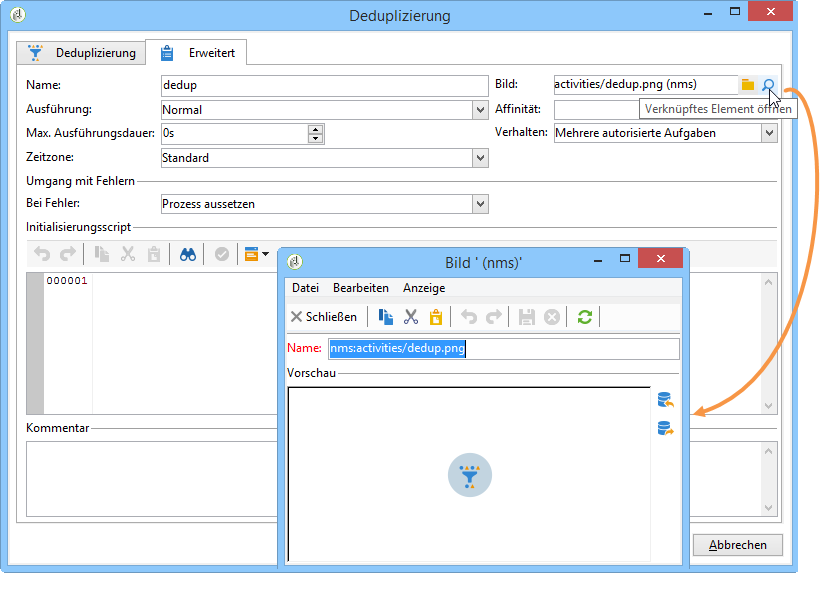Viewport: 824px width, 589px height.
Task: Increase Max. Ausführungsdauer with up arrow
Action: pos(316,129)
